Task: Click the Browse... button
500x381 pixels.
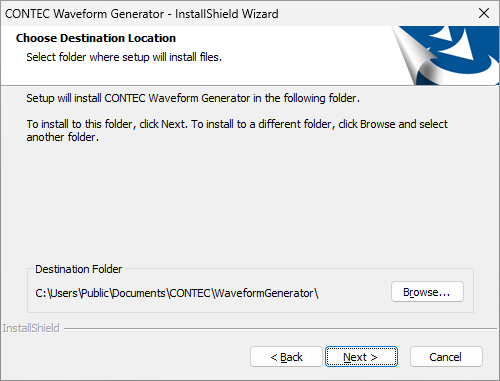Action: coord(427,292)
